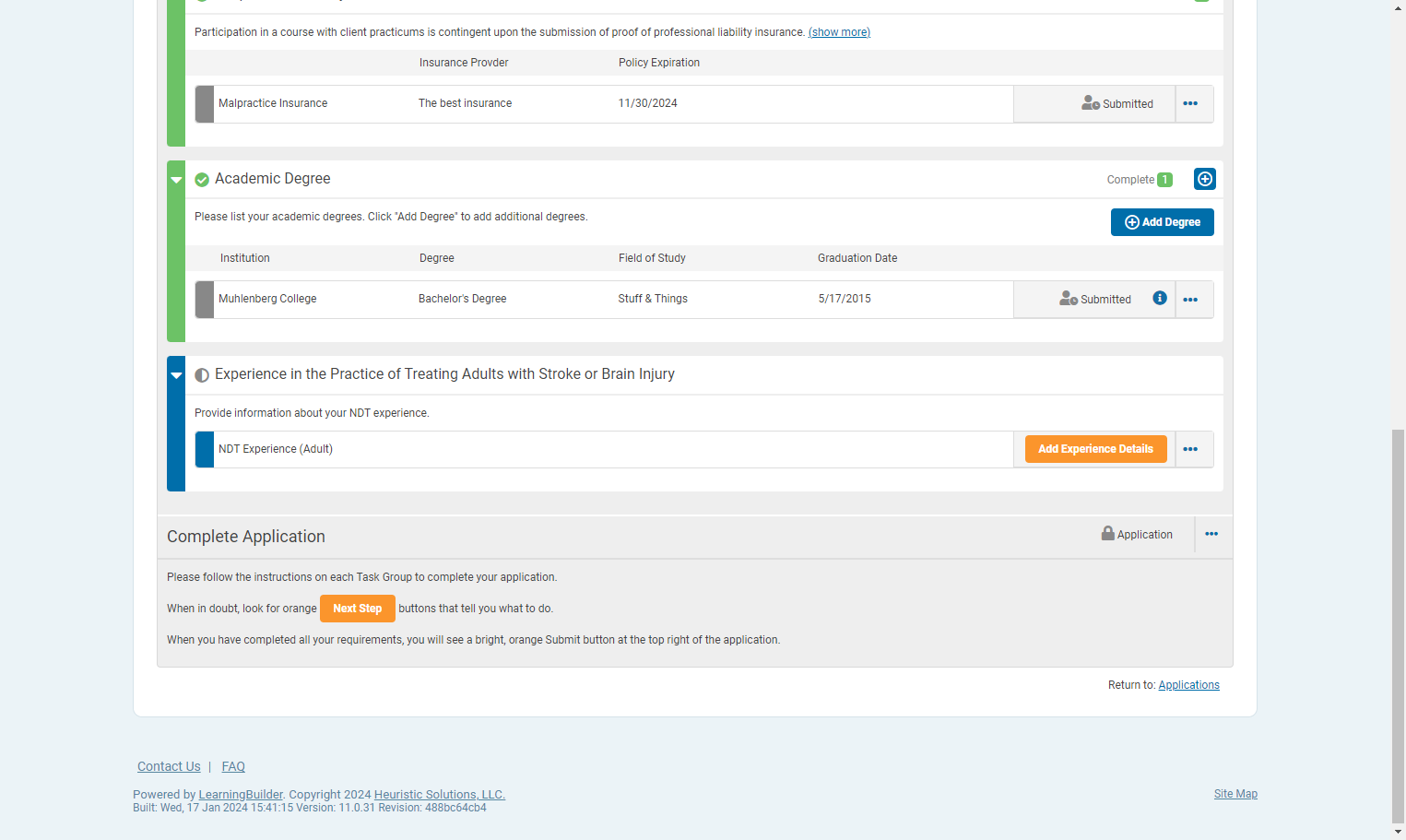Click the Institution column header
Screen dimensions: 1406x840
click(245, 258)
